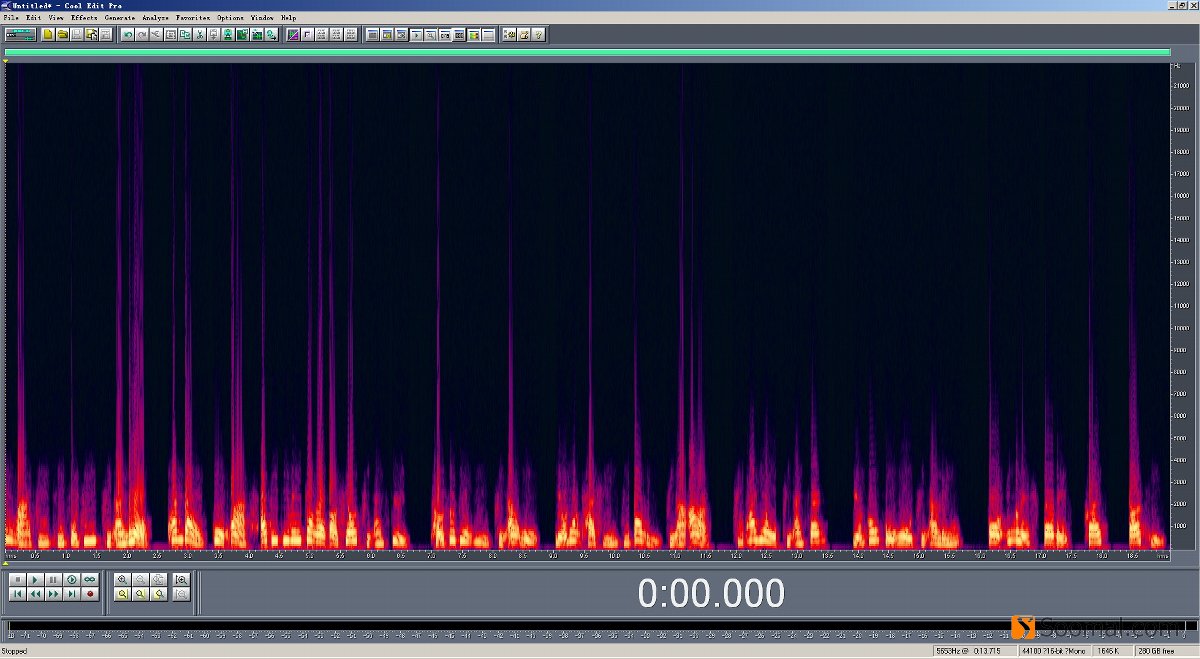Click the Help question mark toolbar icon
This screenshot has height=659, width=1200.
pos(538,35)
